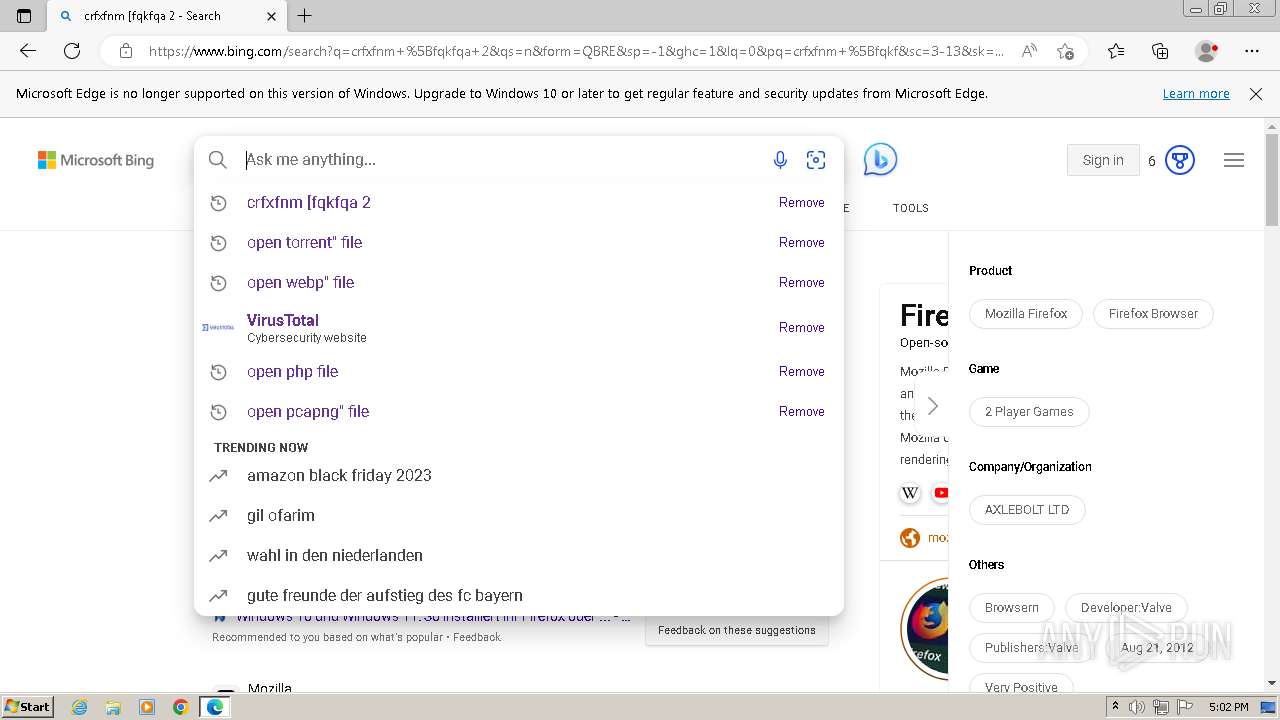Open the Read aloud icon
The image size is (1280, 720).
[x=1029, y=51]
